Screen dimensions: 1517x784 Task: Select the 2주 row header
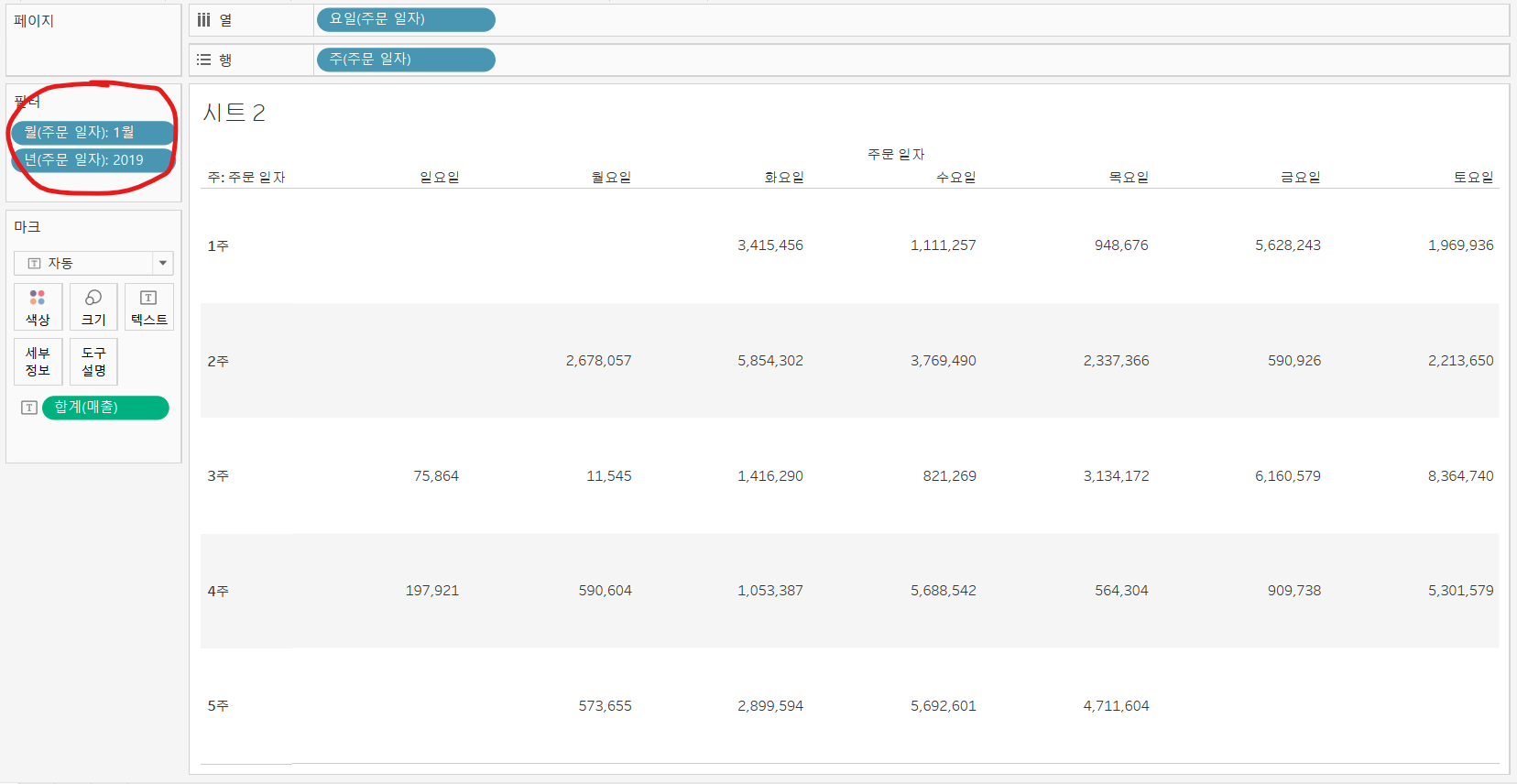coord(218,361)
